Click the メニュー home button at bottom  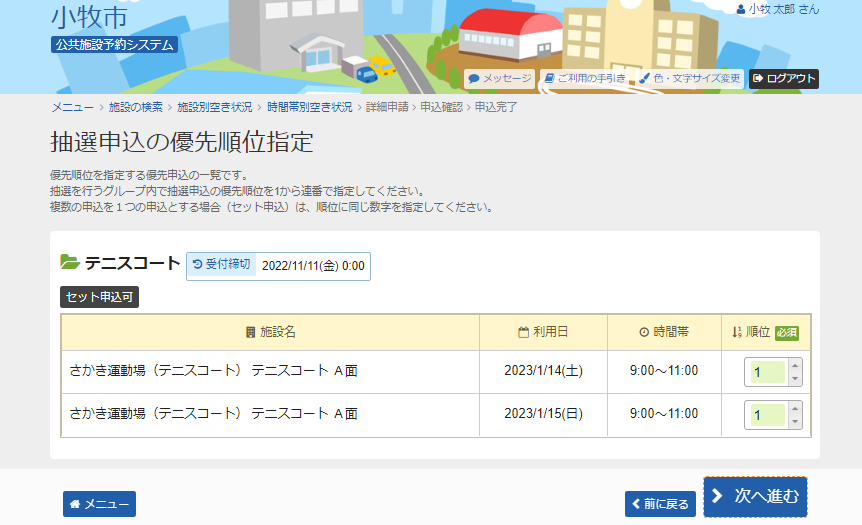pyautogui.click(x=99, y=504)
